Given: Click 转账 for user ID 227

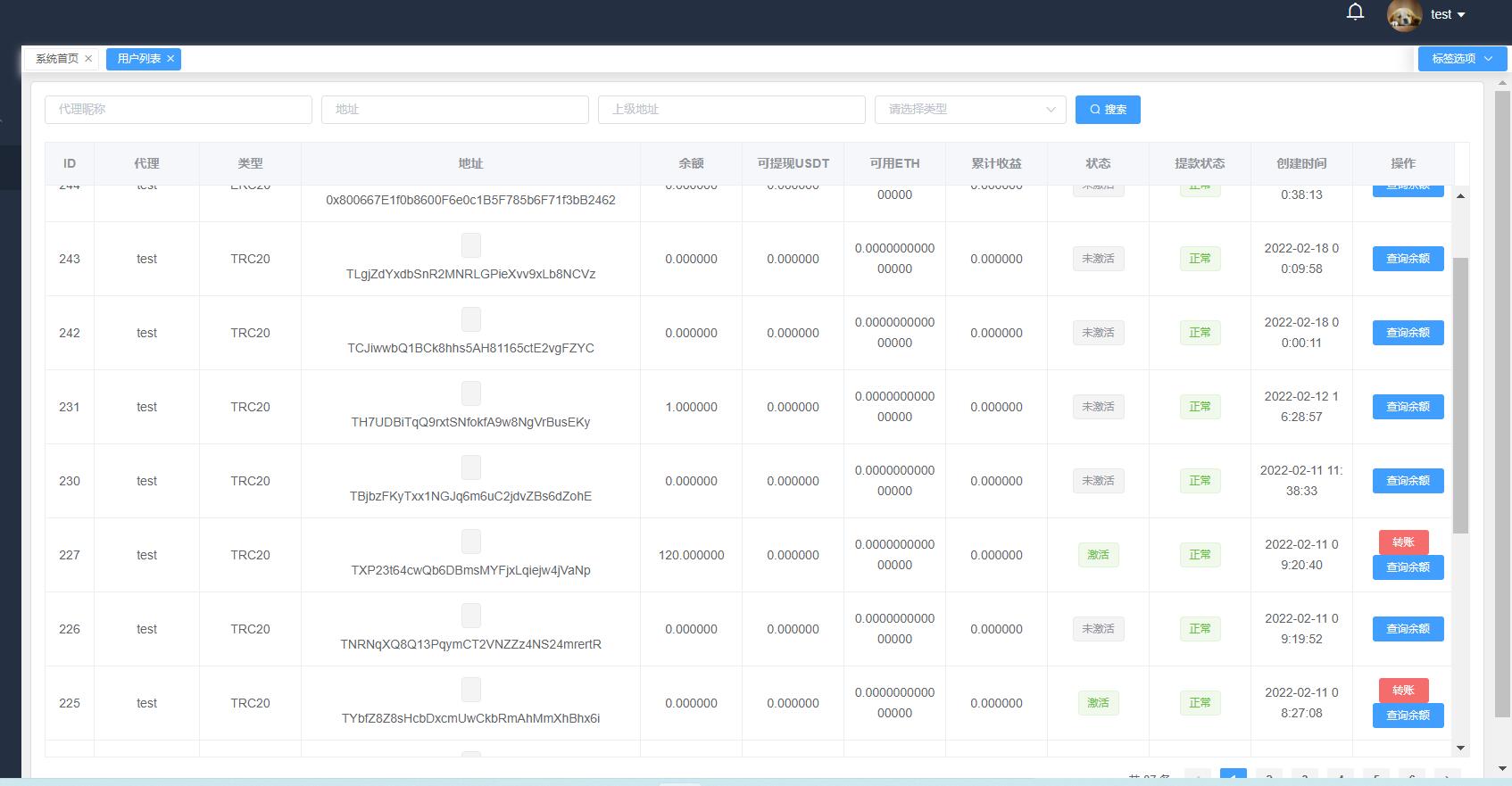Looking at the screenshot, I should click(x=1403, y=542).
